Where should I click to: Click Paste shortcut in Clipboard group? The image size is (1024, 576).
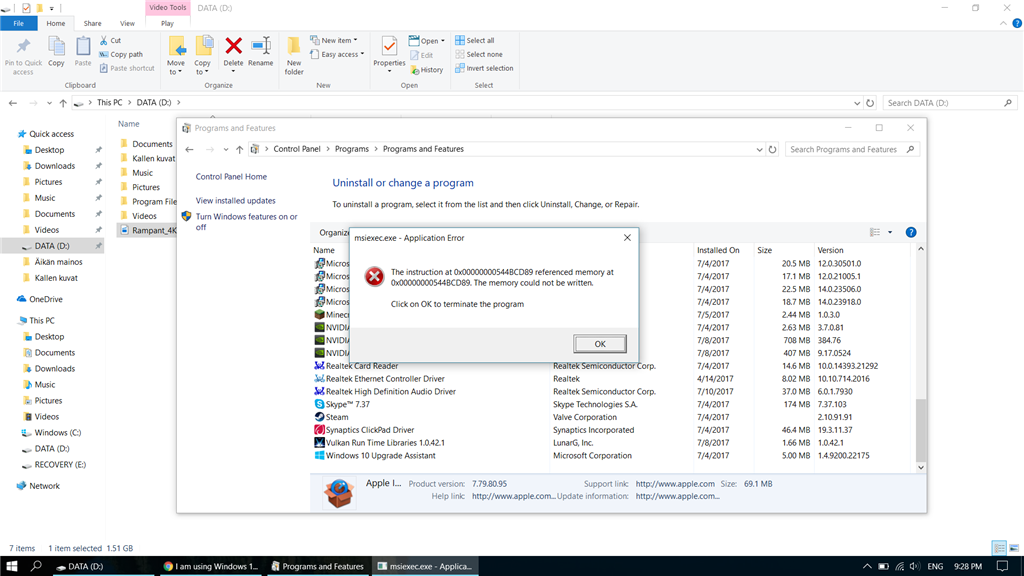[x=127, y=68]
